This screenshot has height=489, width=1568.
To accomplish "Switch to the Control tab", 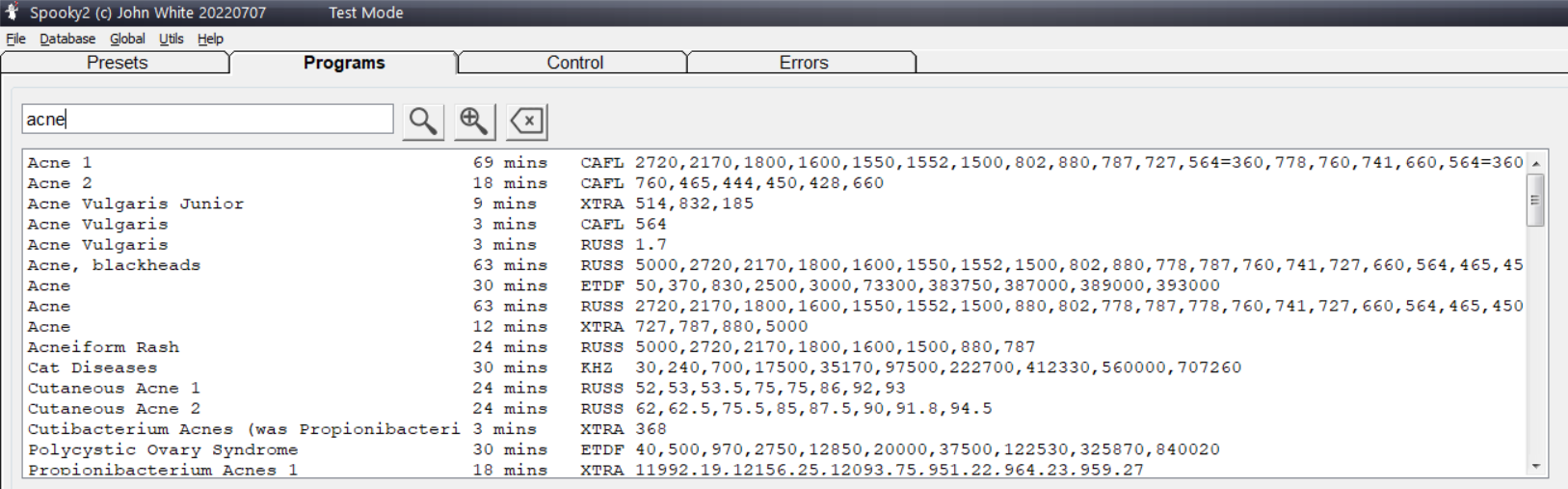I will [574, 63].
